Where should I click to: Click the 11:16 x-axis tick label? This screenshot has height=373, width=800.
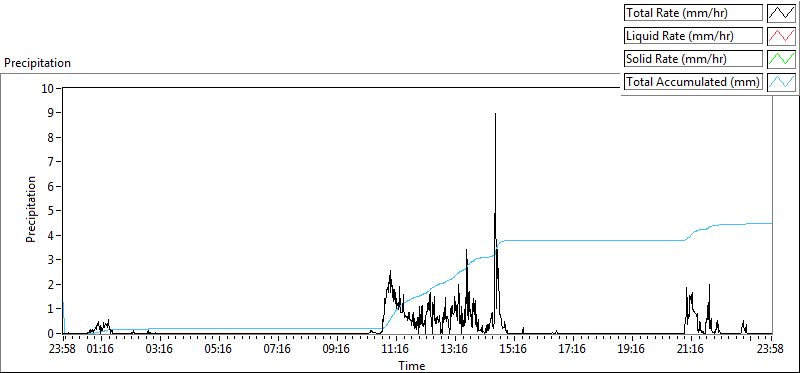click(396, 349)
